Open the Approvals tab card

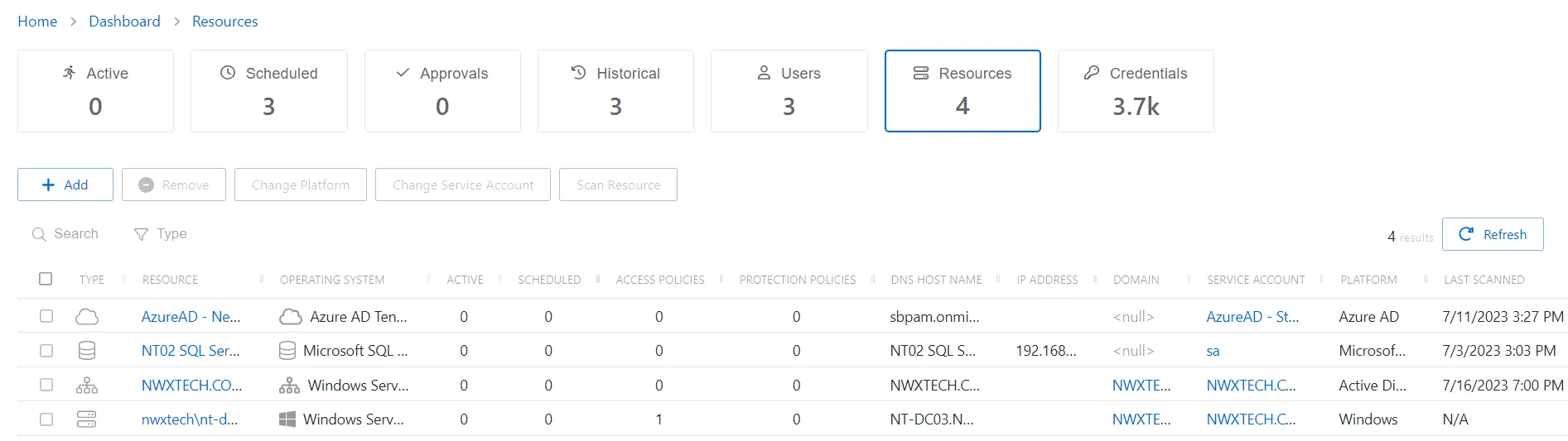(442, 91)
